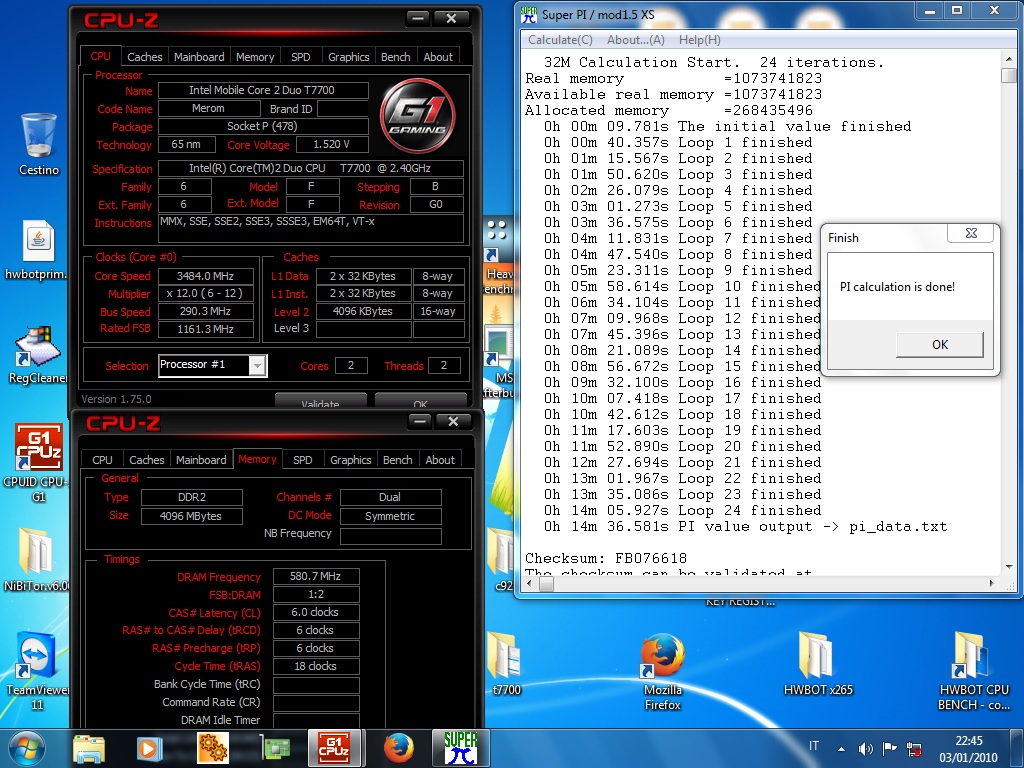Click the Loop 24 finished line
1024x768 pixels.
(x=682, y=510)
